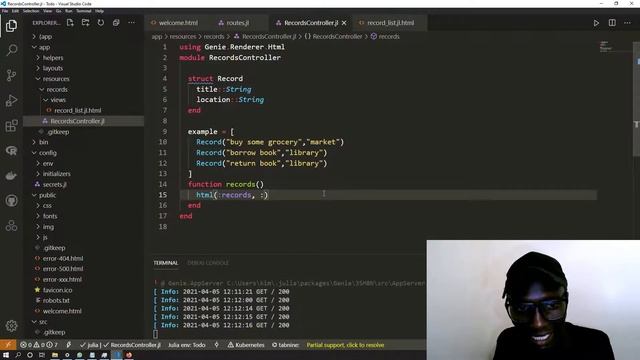This screenshot has height=360, width=640.
Task: Open Explorer more actions menu
Action: tap(131, 23)
